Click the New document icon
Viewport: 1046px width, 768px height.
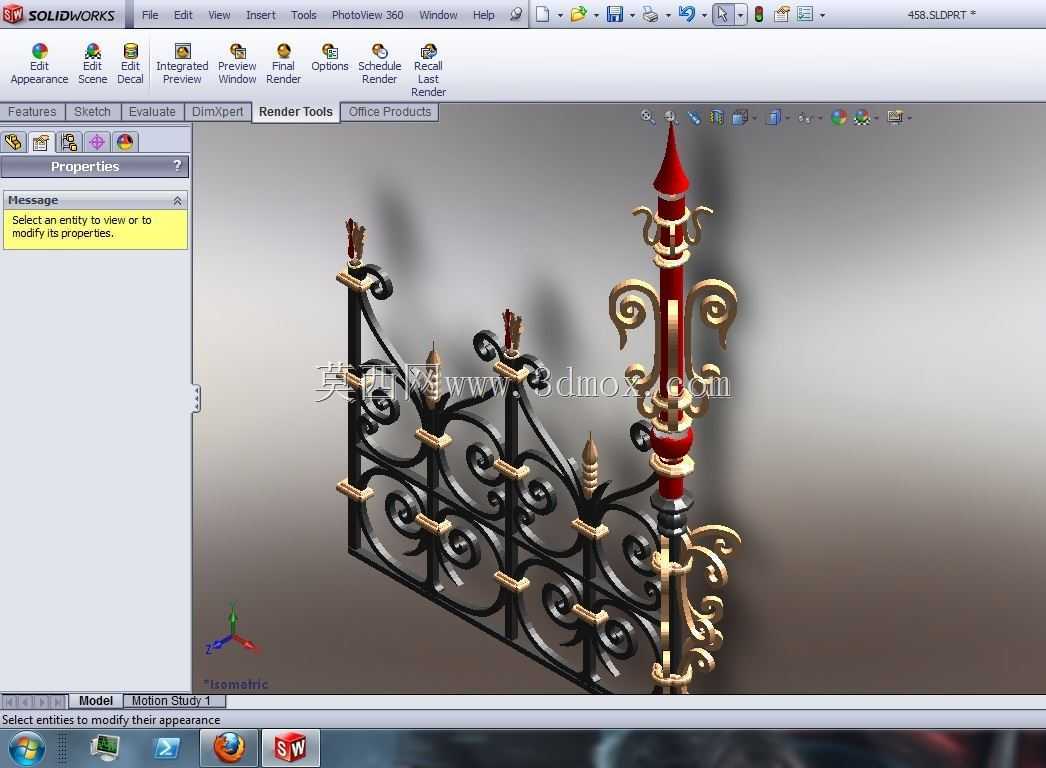click(543, 14)
